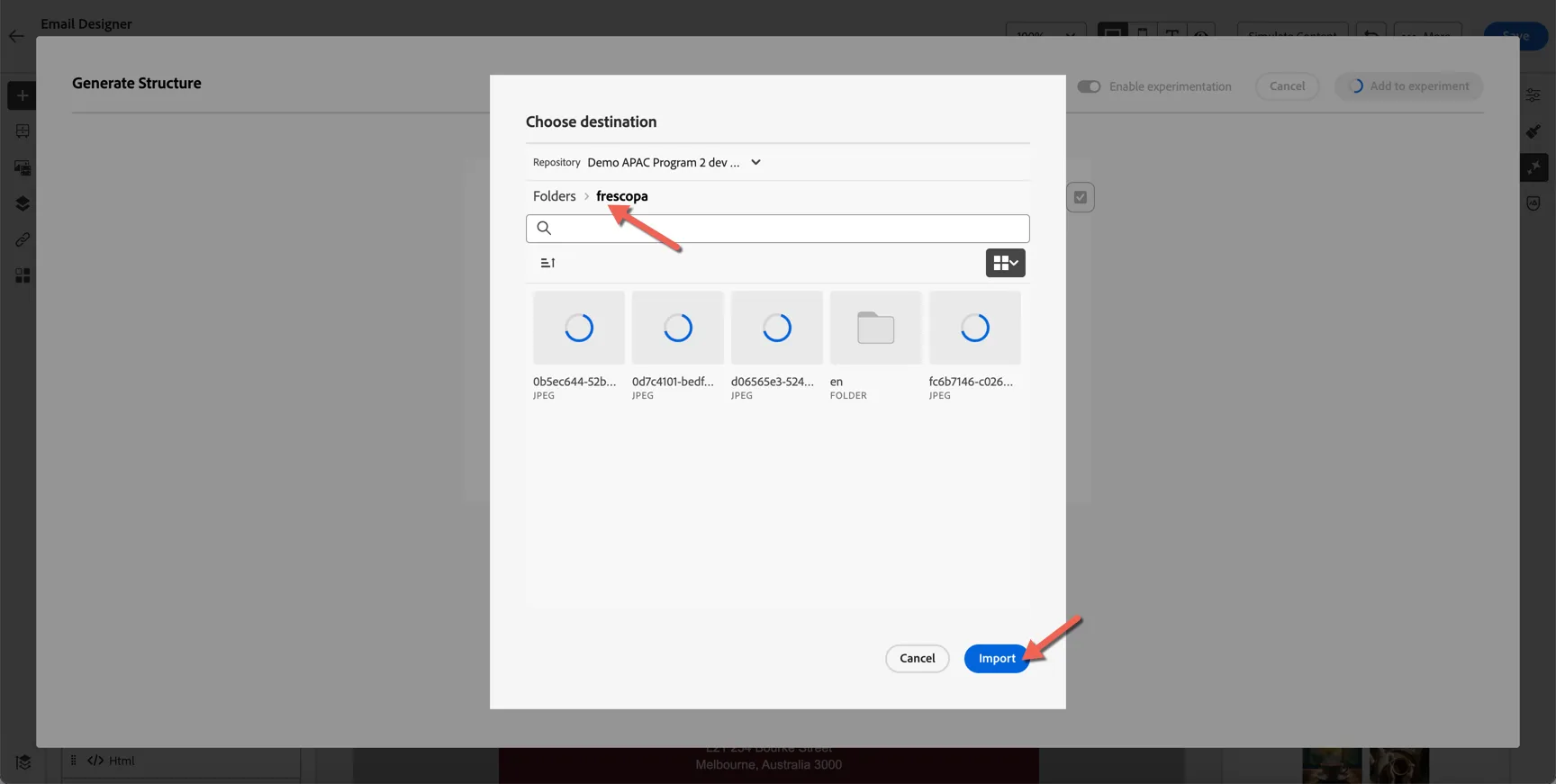Select the fc6b7146-c026 JPEG thumbnail
The height and width of the screenshot is (784, 1556).
coord(975,328)
